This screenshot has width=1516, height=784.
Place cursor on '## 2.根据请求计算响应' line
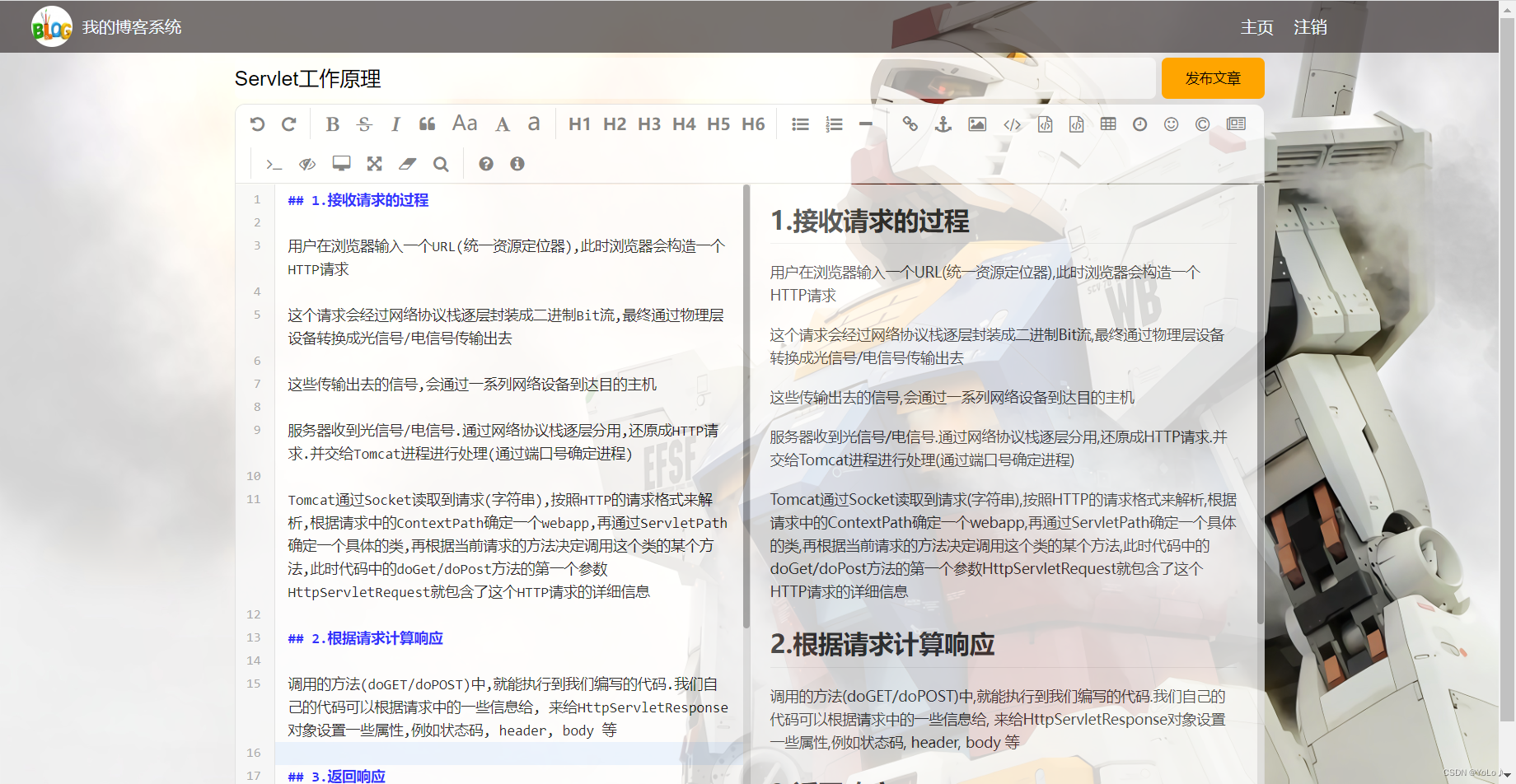pyautogui.click(x=365, y=638)
